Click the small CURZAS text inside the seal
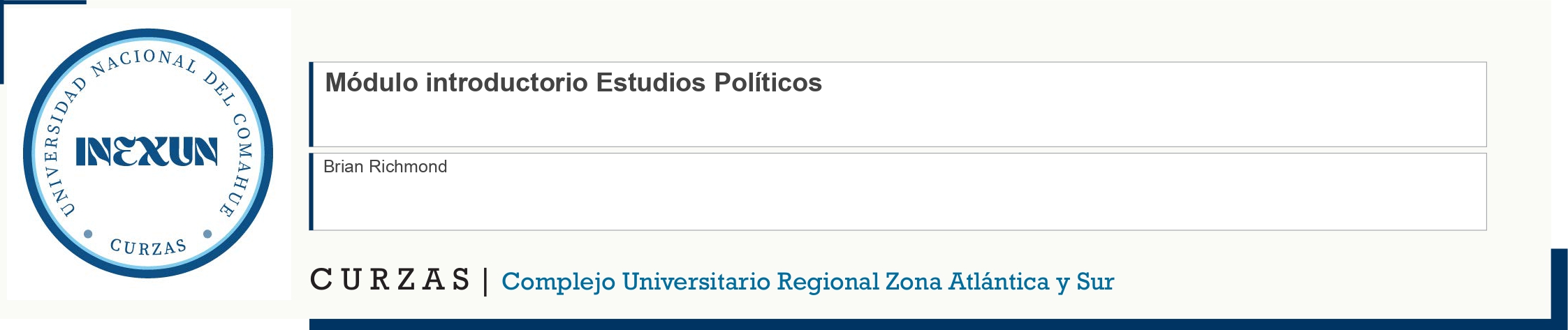The height and width of the screenshot is (330, 1568). coord(148,246)
